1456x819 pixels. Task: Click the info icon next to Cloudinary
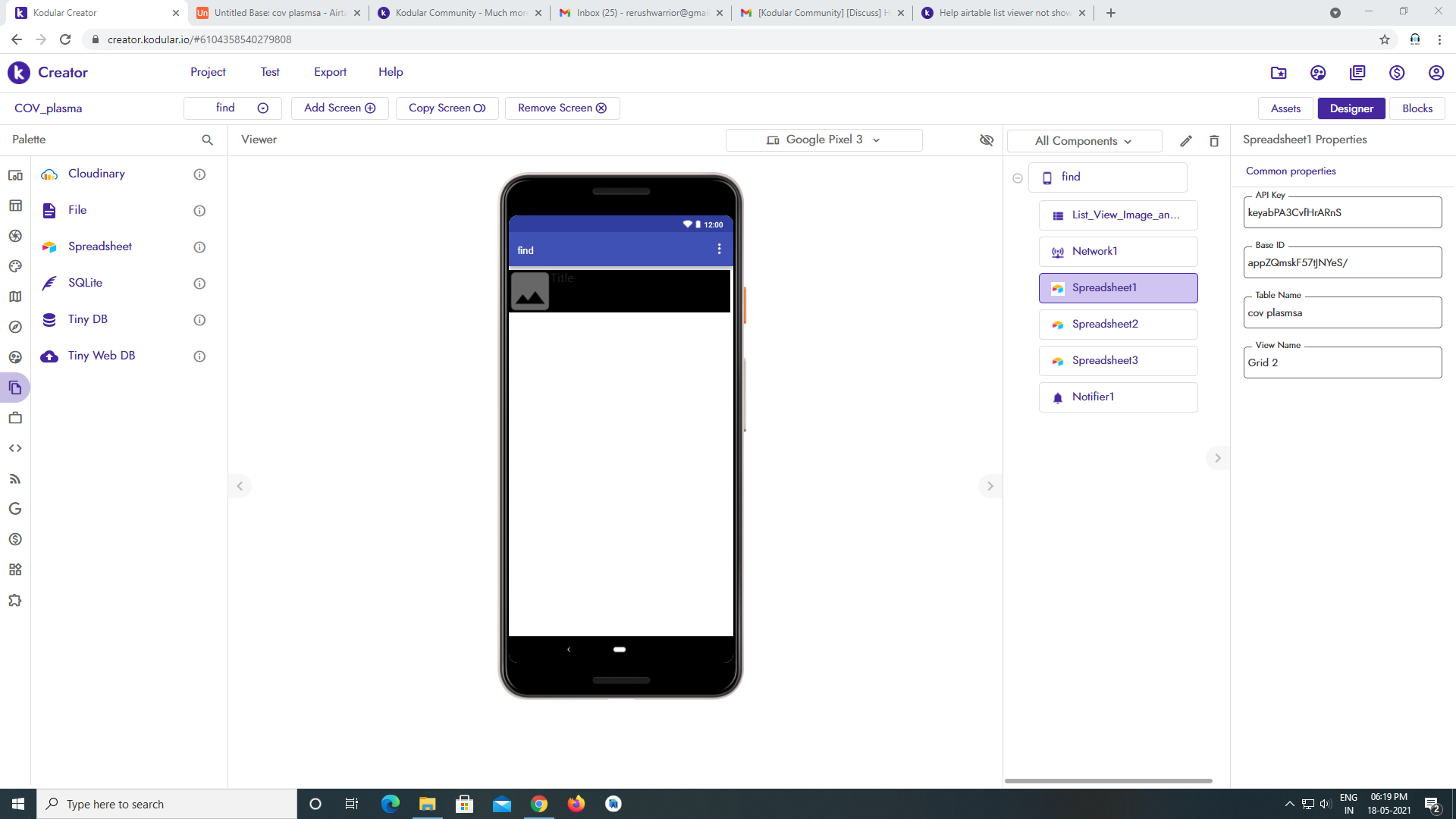[x=199, y=174]
